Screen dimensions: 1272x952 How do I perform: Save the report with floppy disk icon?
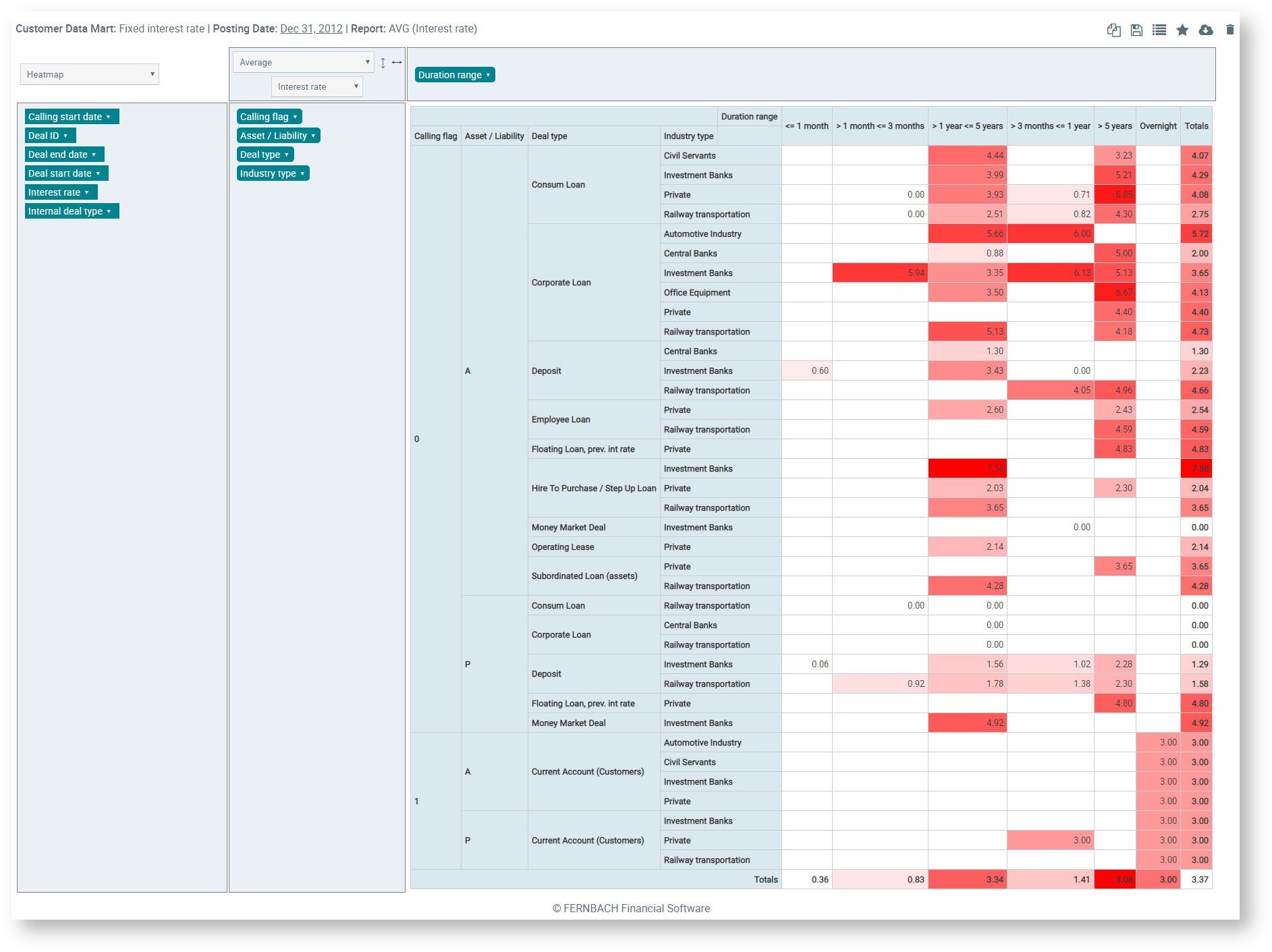(1136, 30)
